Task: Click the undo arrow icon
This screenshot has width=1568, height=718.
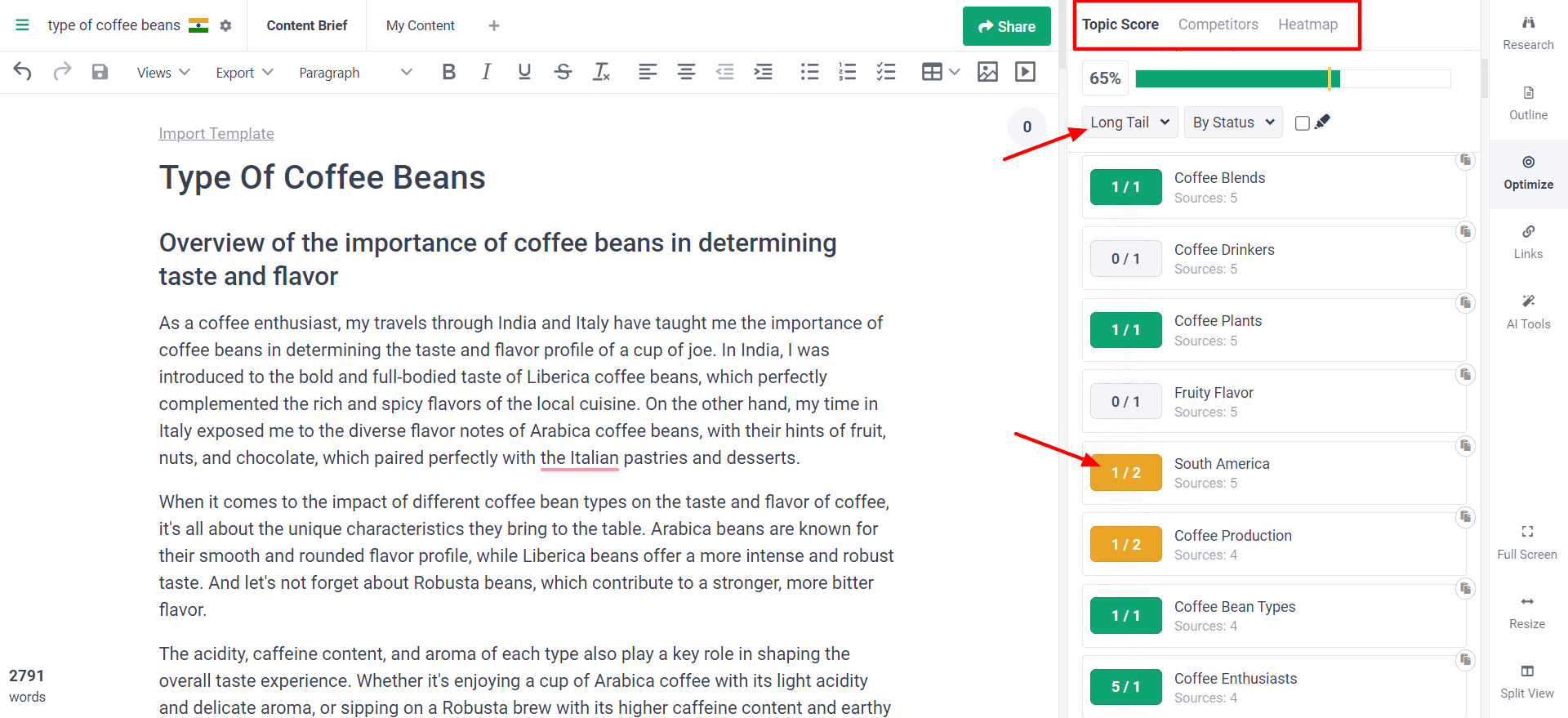Action: (23, 72)
